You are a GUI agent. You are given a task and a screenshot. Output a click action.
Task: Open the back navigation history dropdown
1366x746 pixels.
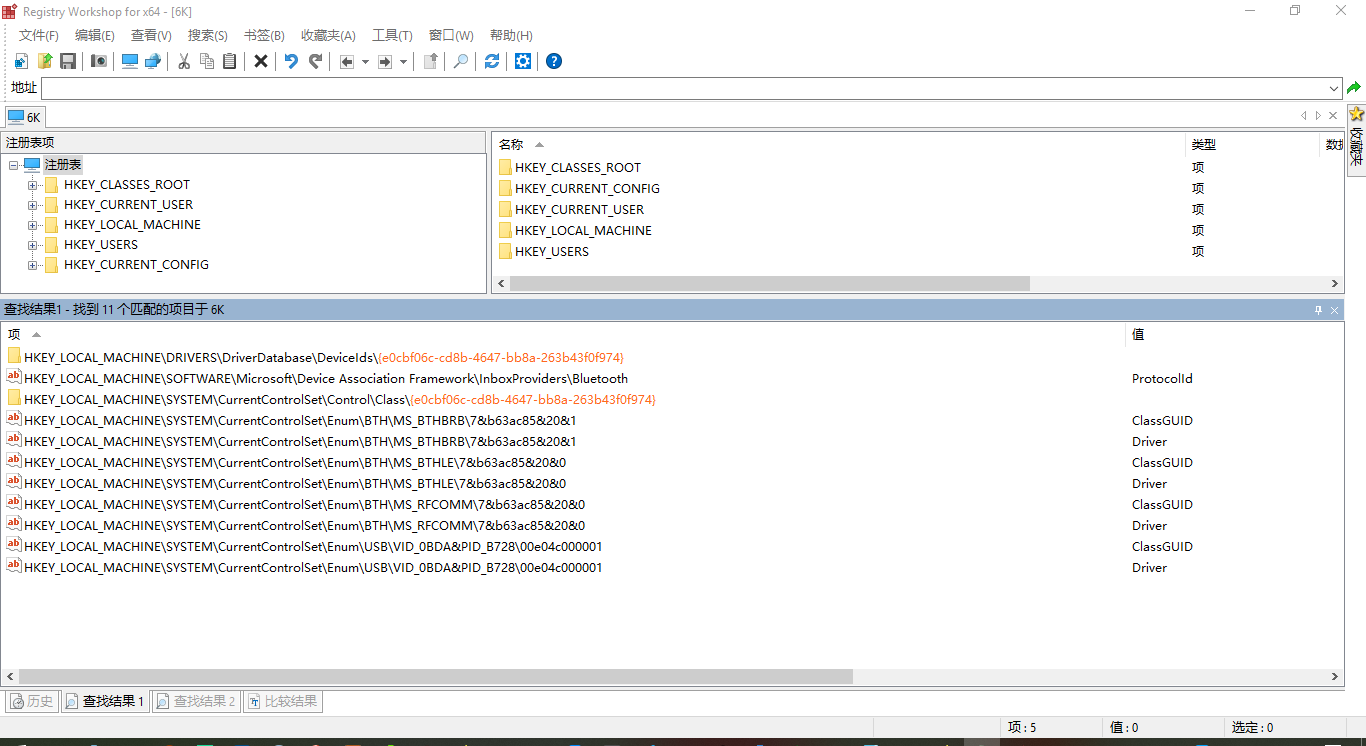click(365, 62)
